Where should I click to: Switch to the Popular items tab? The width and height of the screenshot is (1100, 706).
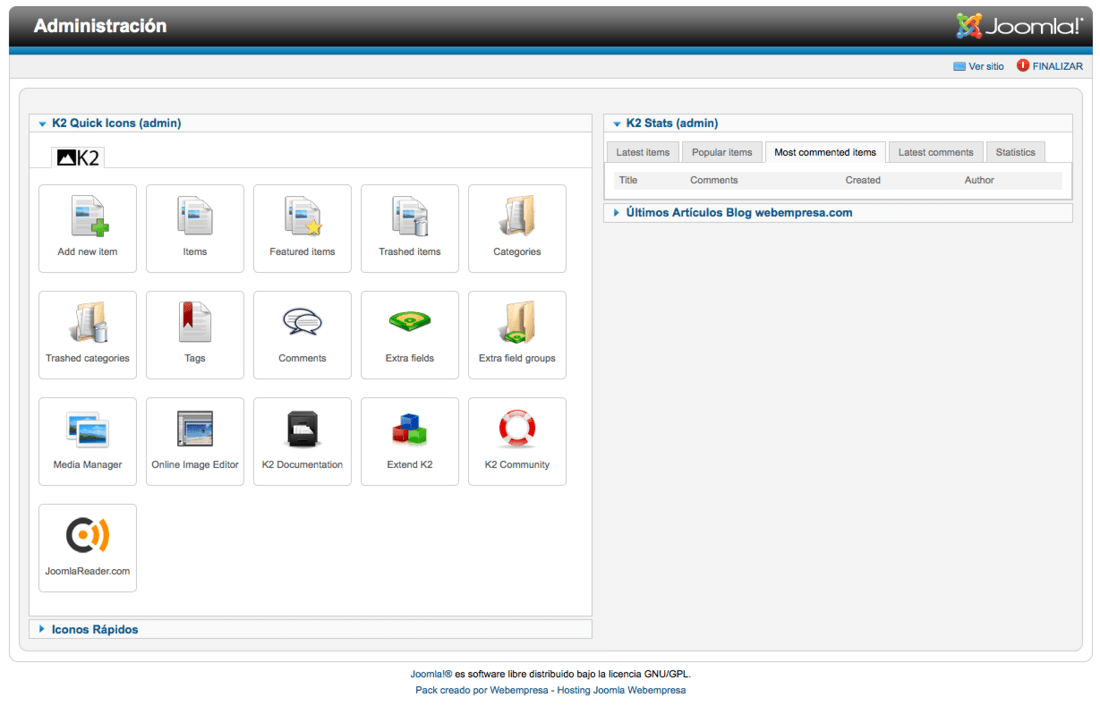(x=722, y=152)
